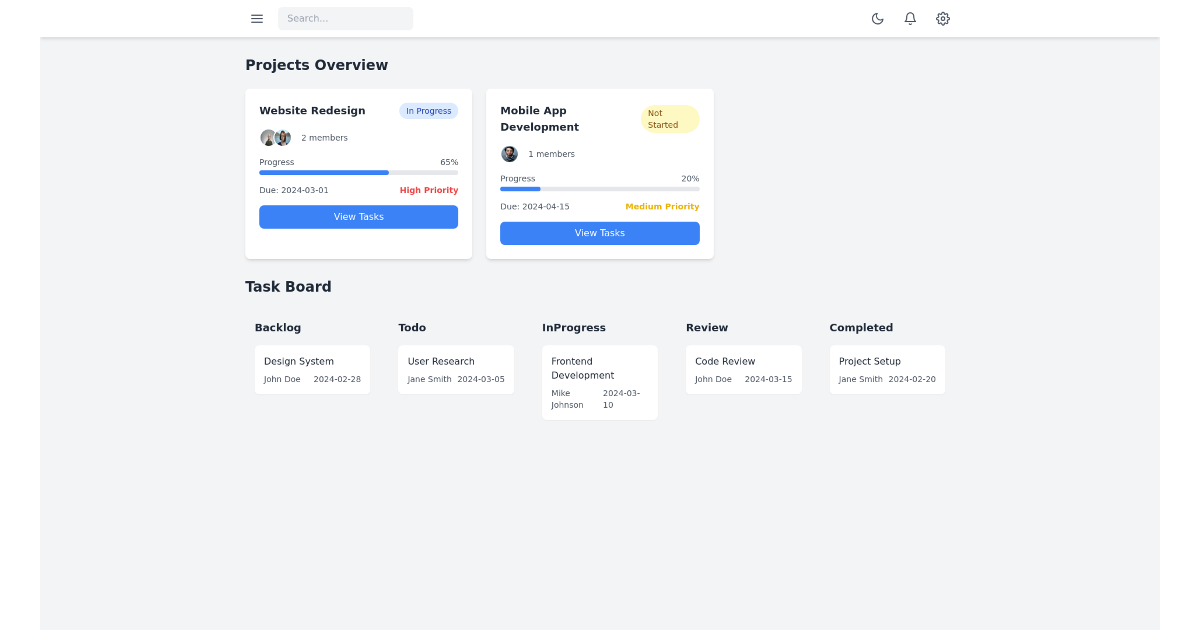Image resolution: width=1200 pixels, height=630 pixels.
Task: Click the first member avatar on Website Redesign
Action: point(267,137)
